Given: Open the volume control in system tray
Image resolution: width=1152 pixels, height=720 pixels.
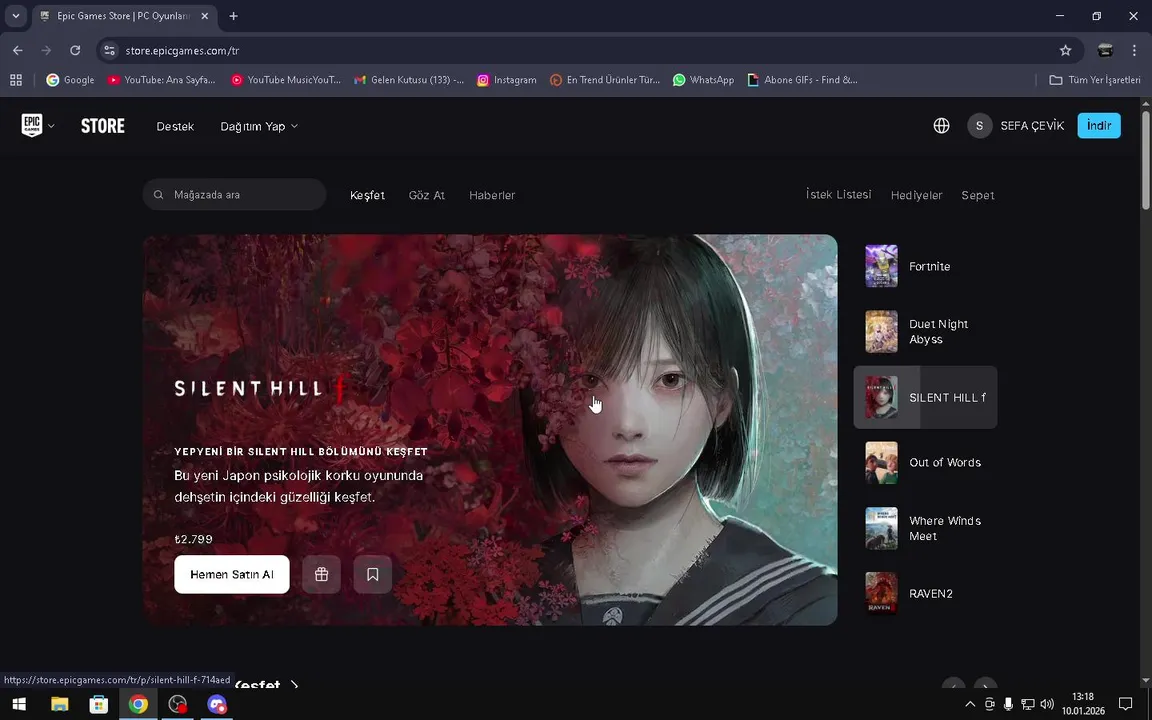Looking at the screenshot, I should (x=1047, y=705).
